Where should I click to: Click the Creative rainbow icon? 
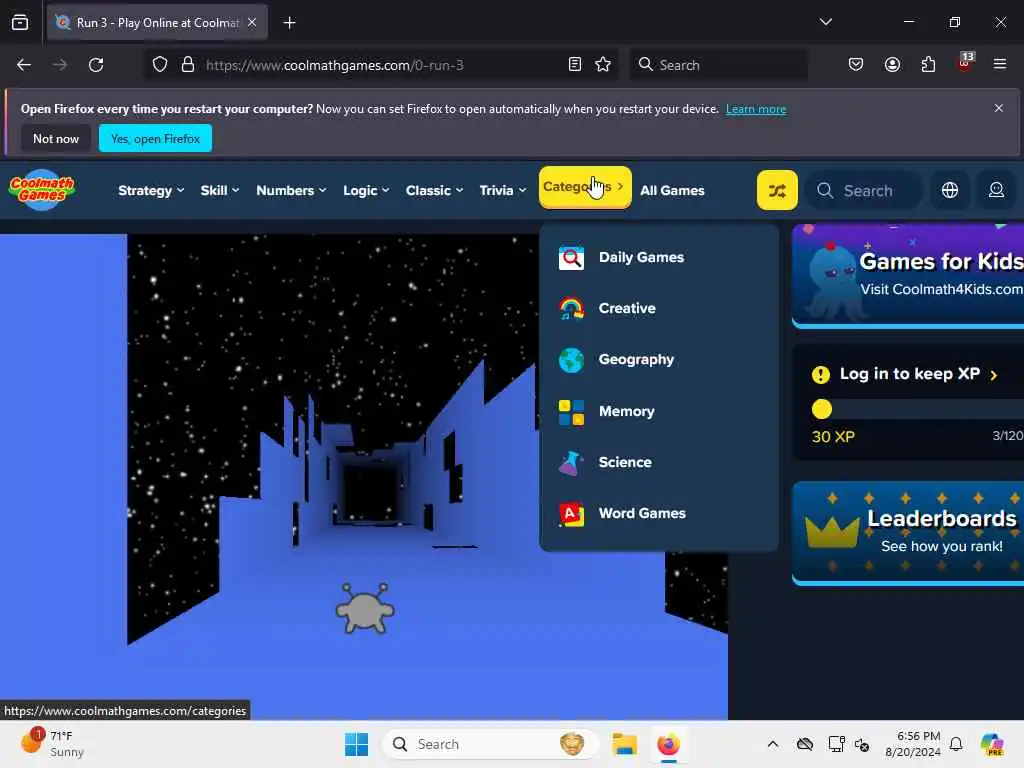(x=571, y=308)
